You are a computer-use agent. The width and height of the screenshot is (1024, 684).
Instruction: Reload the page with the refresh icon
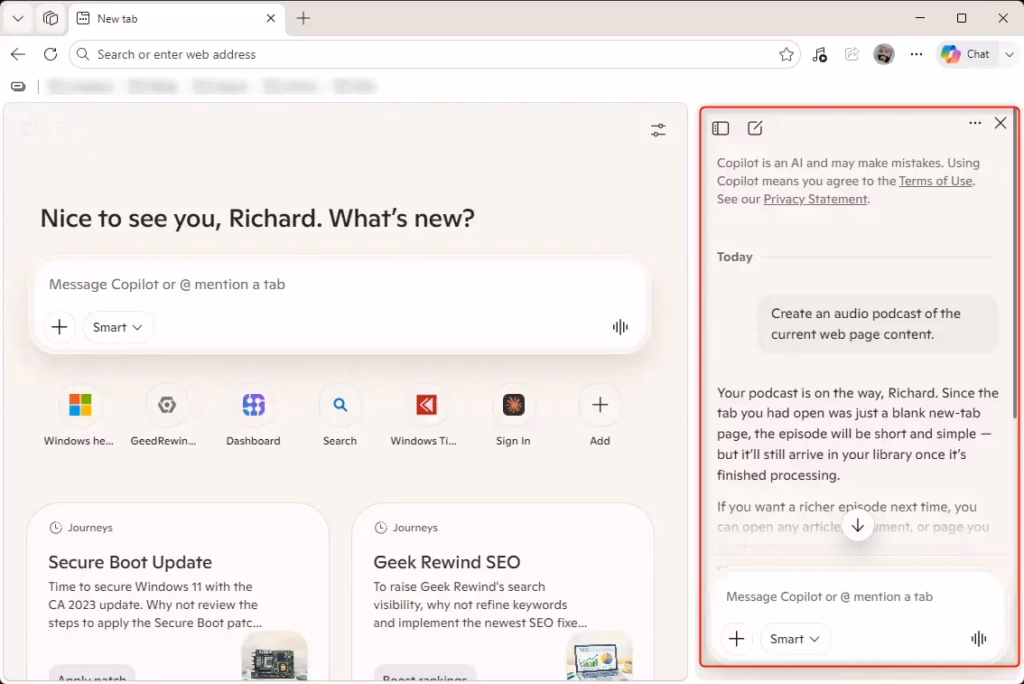coord(50,54)
